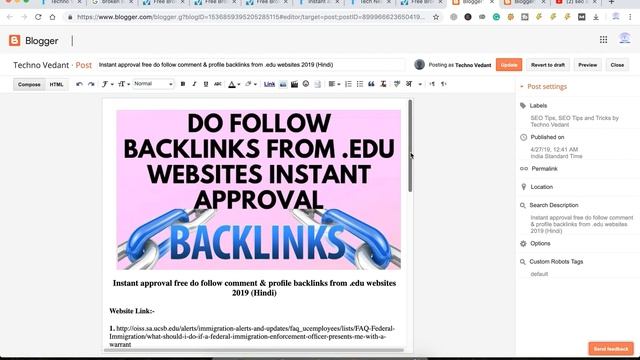Switch to the Instant browser tab

coord(319,2)
